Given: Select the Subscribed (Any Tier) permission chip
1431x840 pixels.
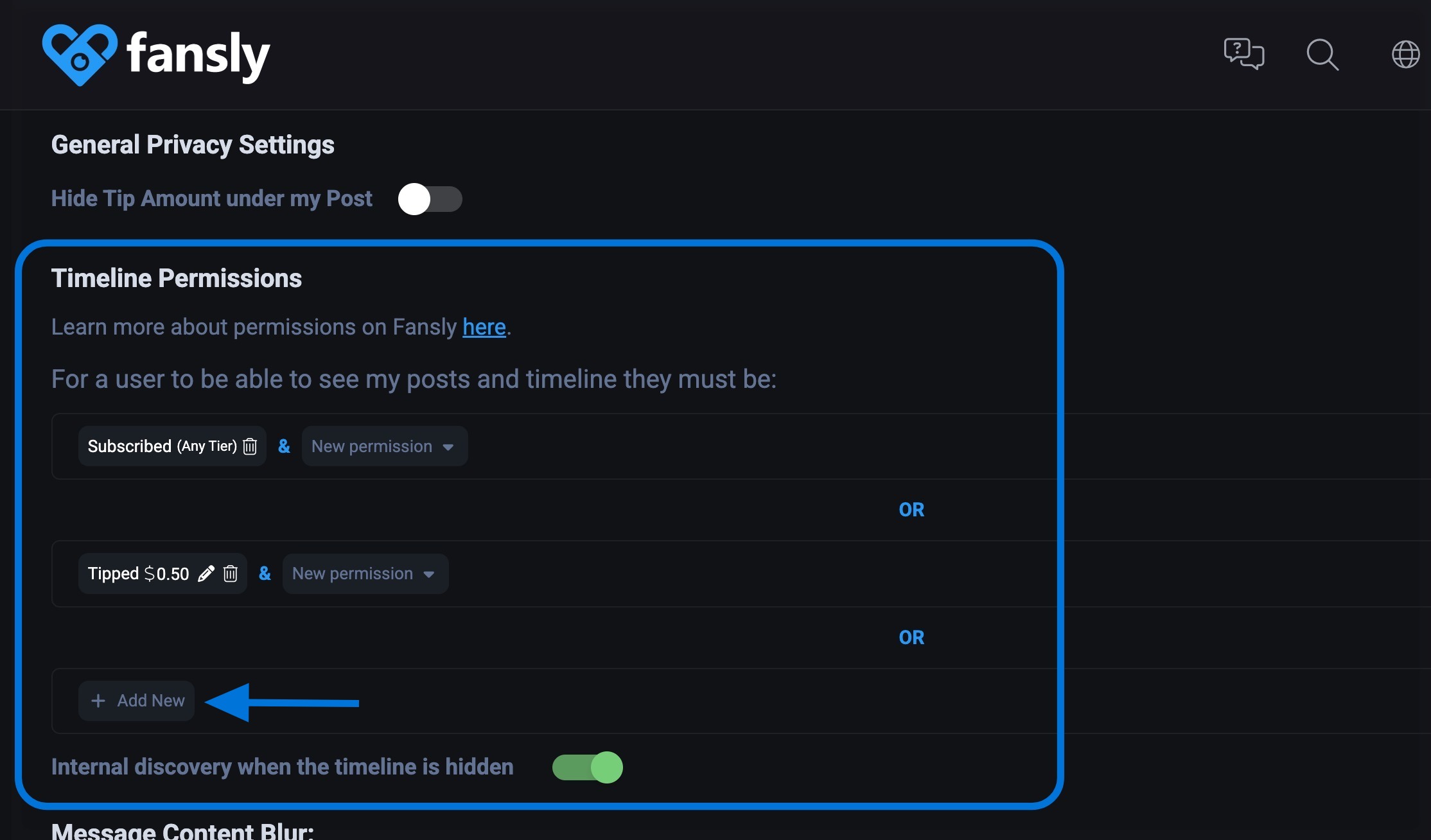Looking at the screenshot, I should coord(161,446).
